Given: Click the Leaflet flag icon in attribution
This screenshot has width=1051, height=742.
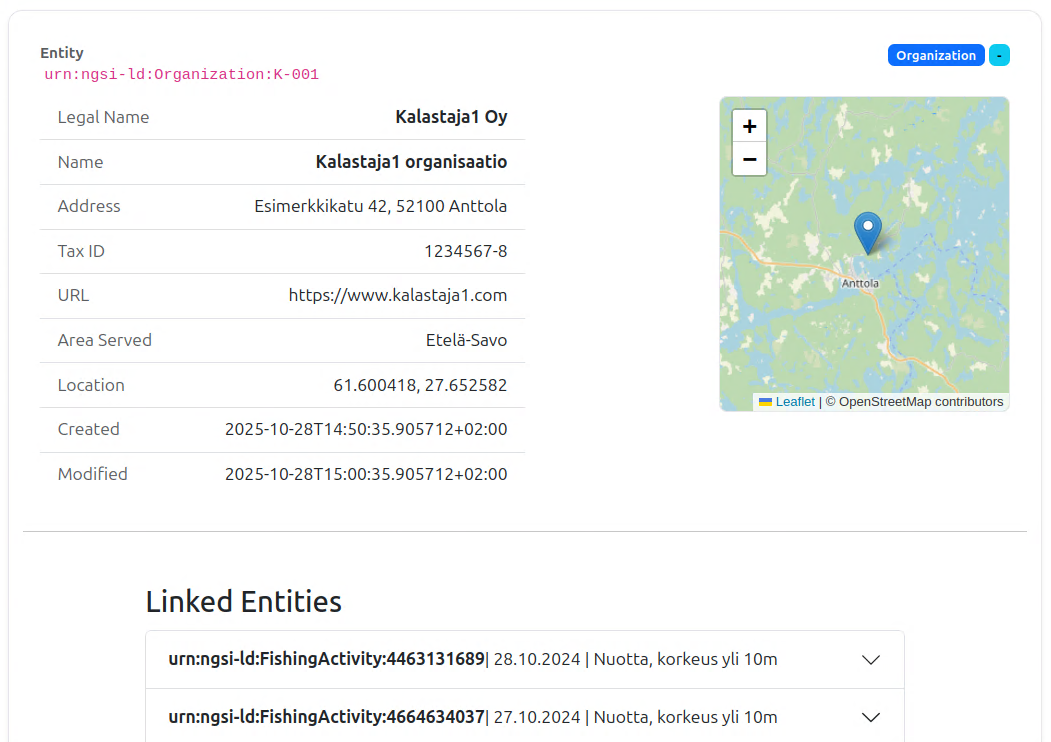Looking at the screenshot, I should tap(765, 402).
